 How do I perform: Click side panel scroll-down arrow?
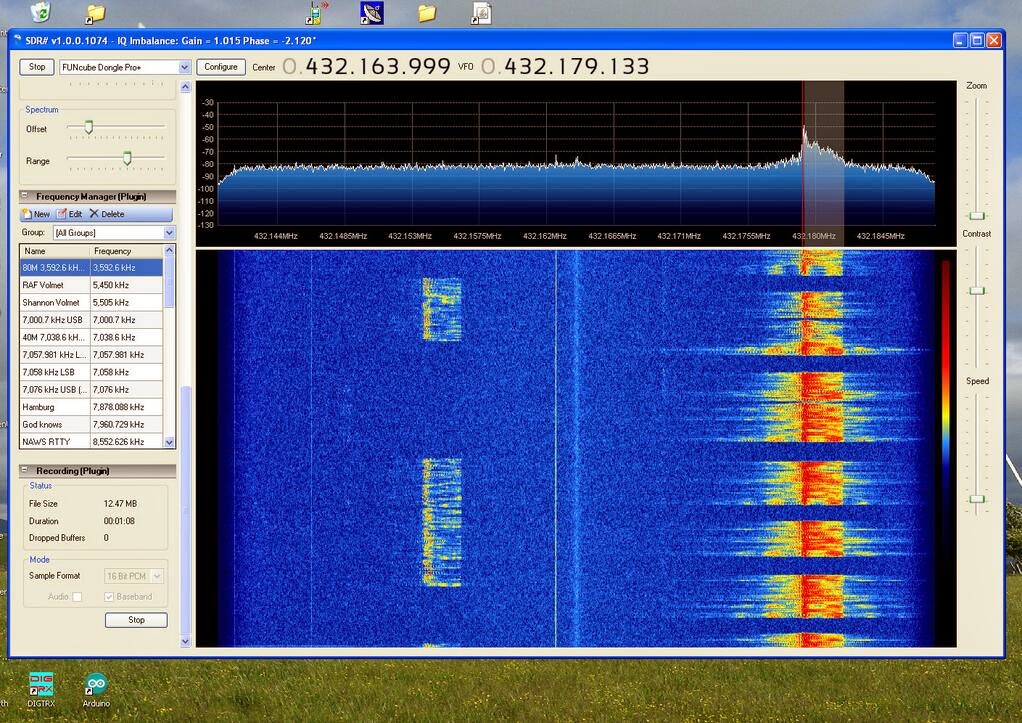(x=185, y=641)
